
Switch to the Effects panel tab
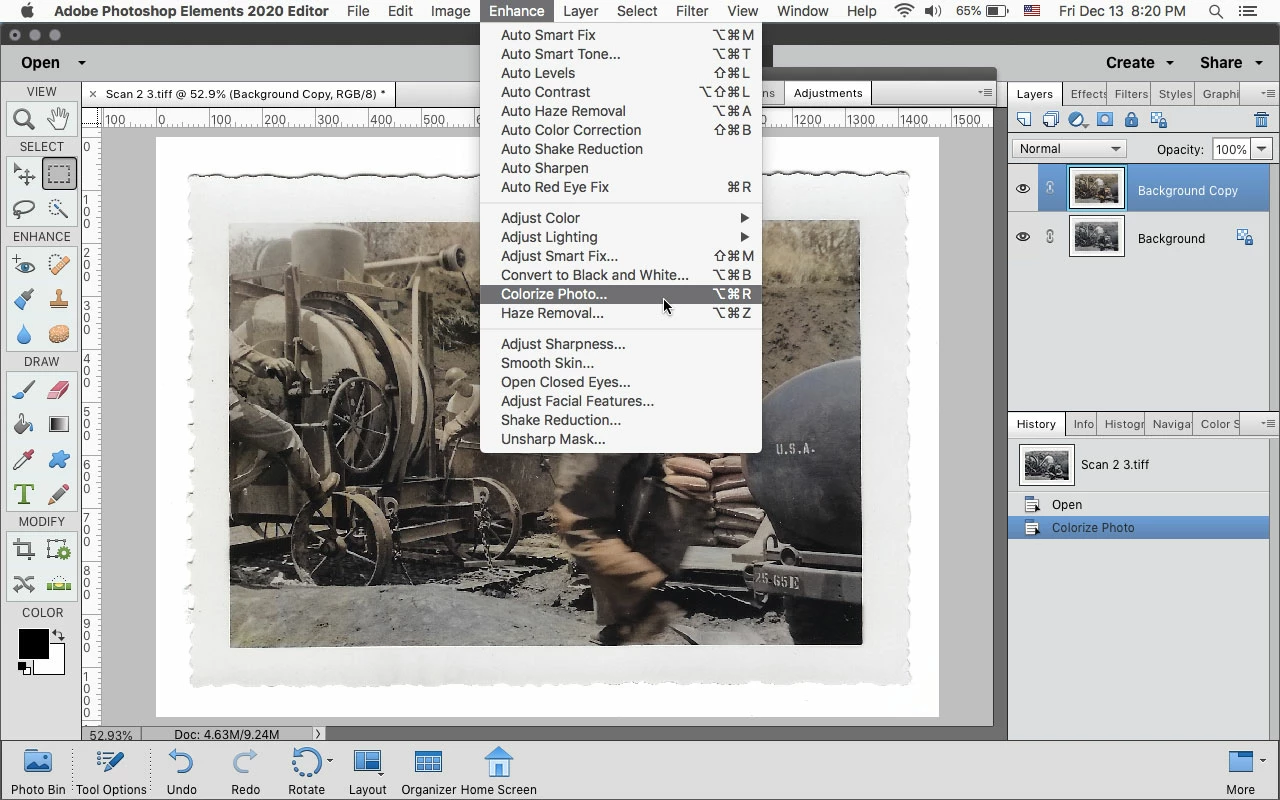coord(1087,94)
